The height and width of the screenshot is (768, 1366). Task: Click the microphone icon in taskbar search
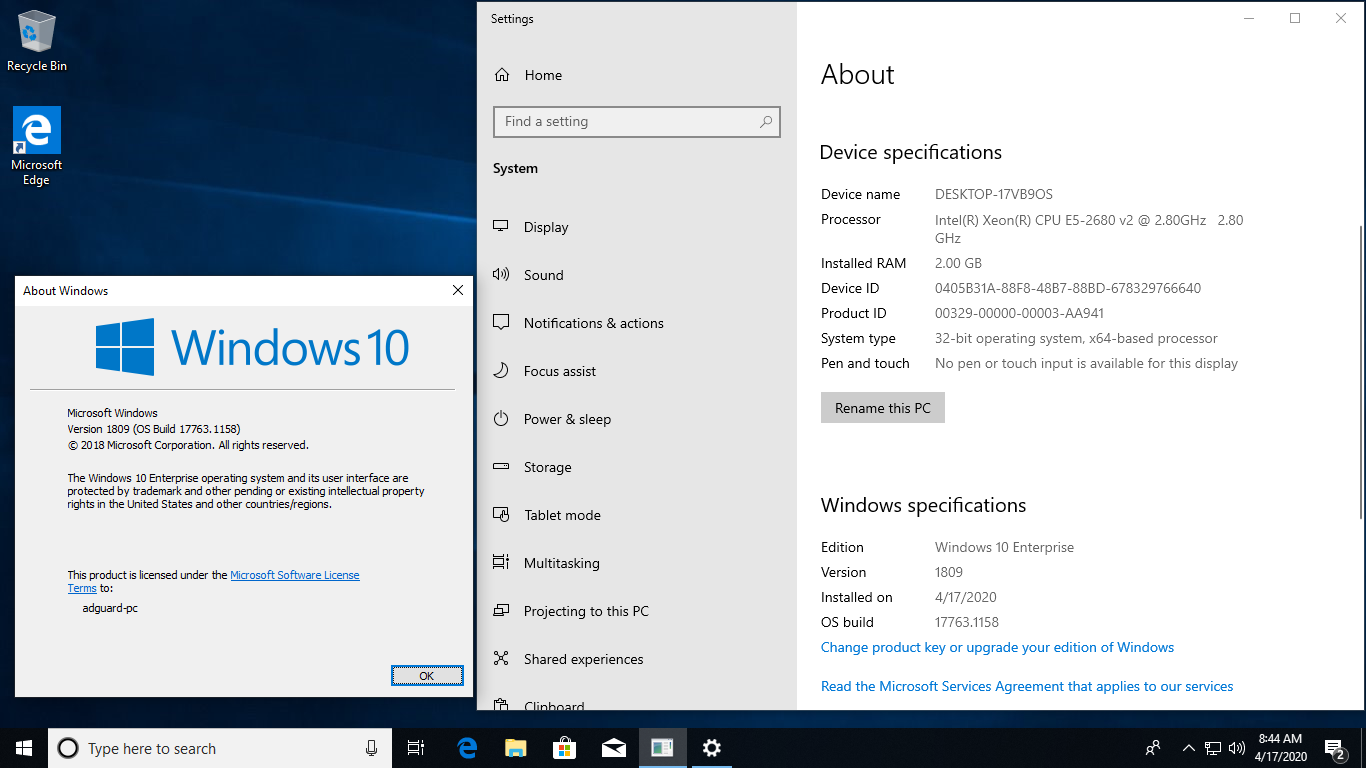coord(372,748)
